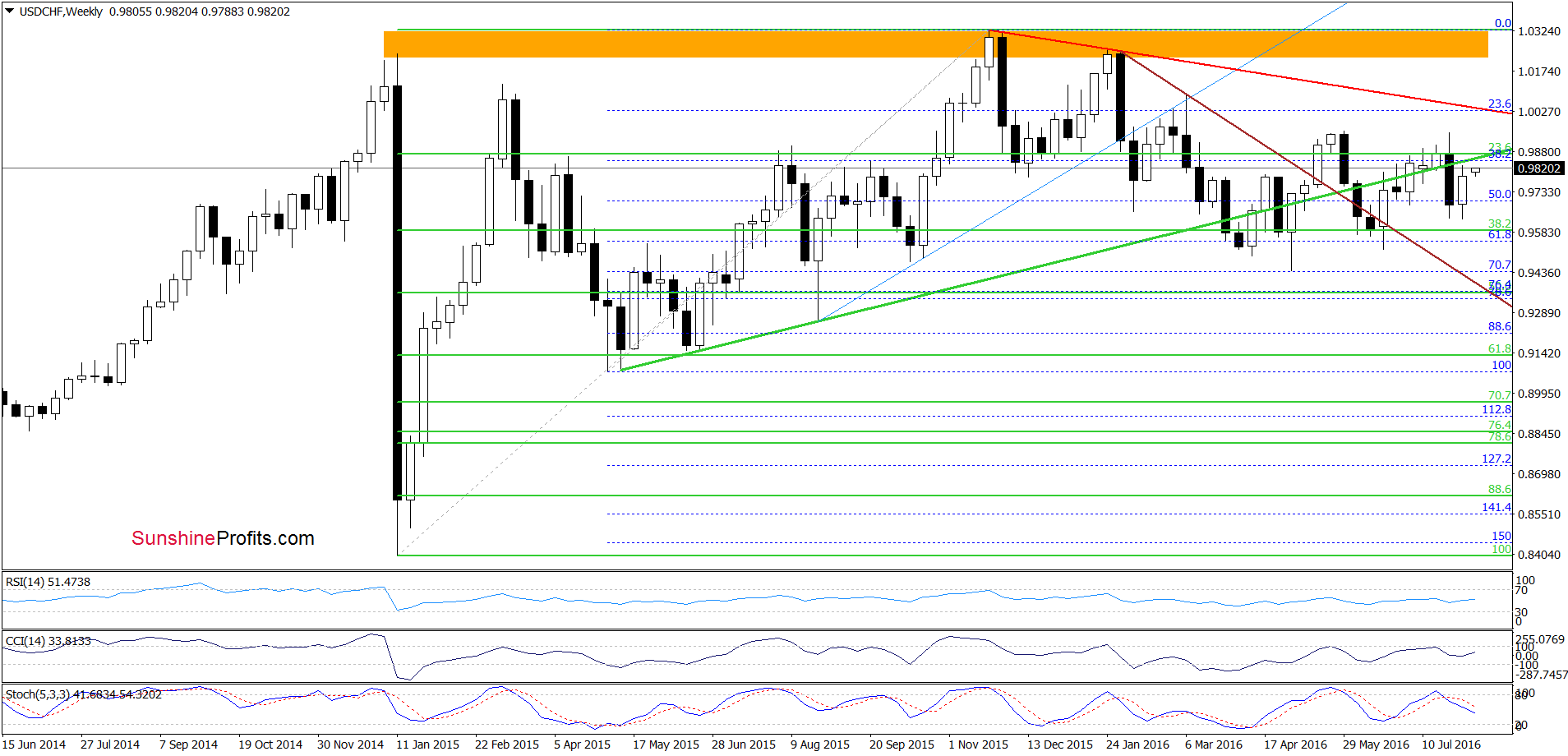The image size is (1568, 756).
Task: Click the 0.89950 price axis label
Action: (x=1538, y=394)
